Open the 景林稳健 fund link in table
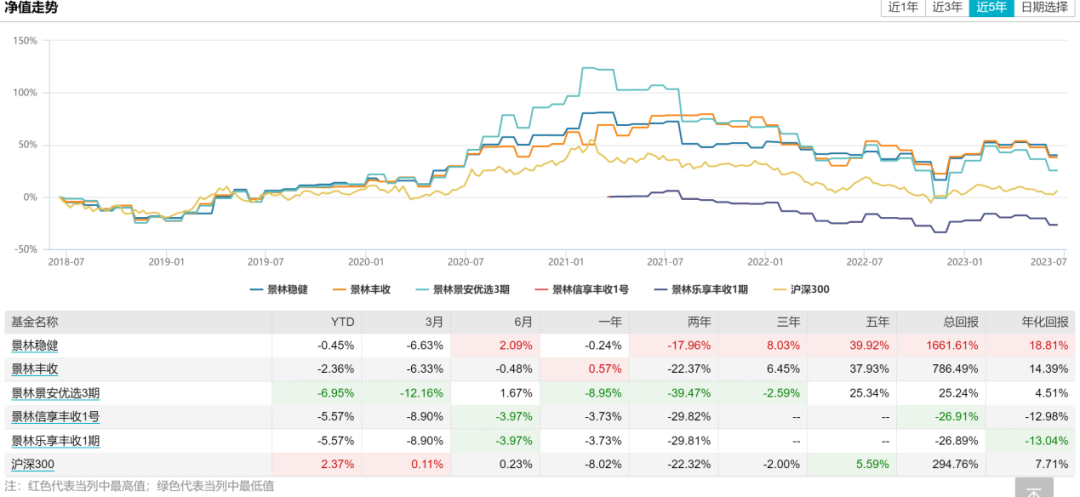 [34, 345]
